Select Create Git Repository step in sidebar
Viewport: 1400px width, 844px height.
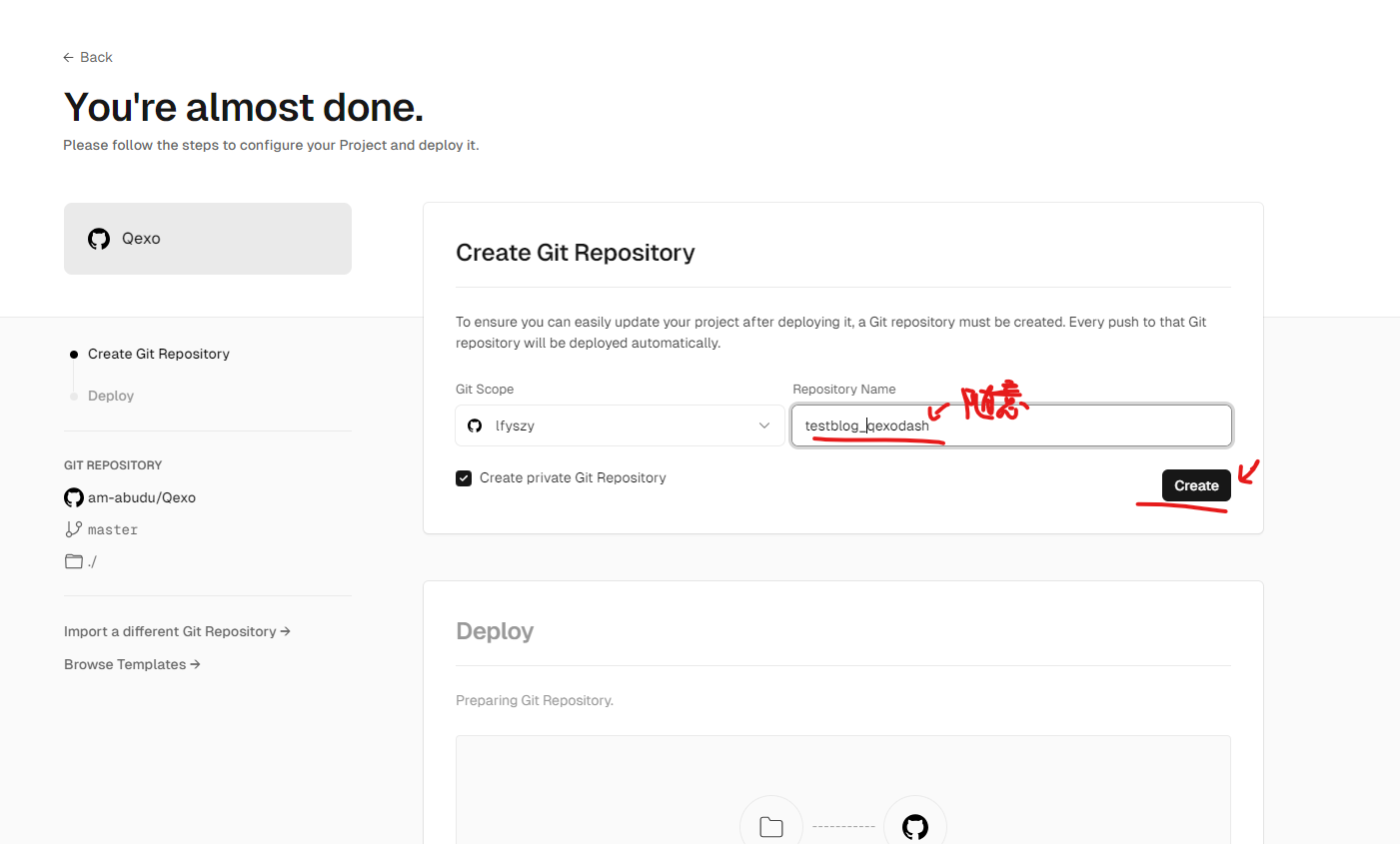pos(159,354)
